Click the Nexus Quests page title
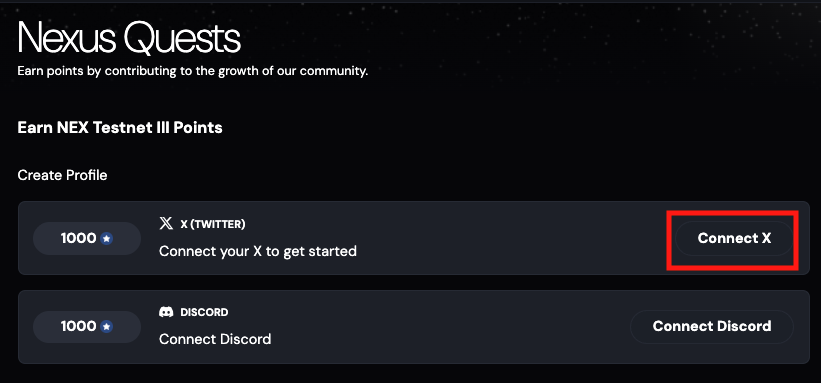This screenshot has width=821, height=383. coord(129,38)
